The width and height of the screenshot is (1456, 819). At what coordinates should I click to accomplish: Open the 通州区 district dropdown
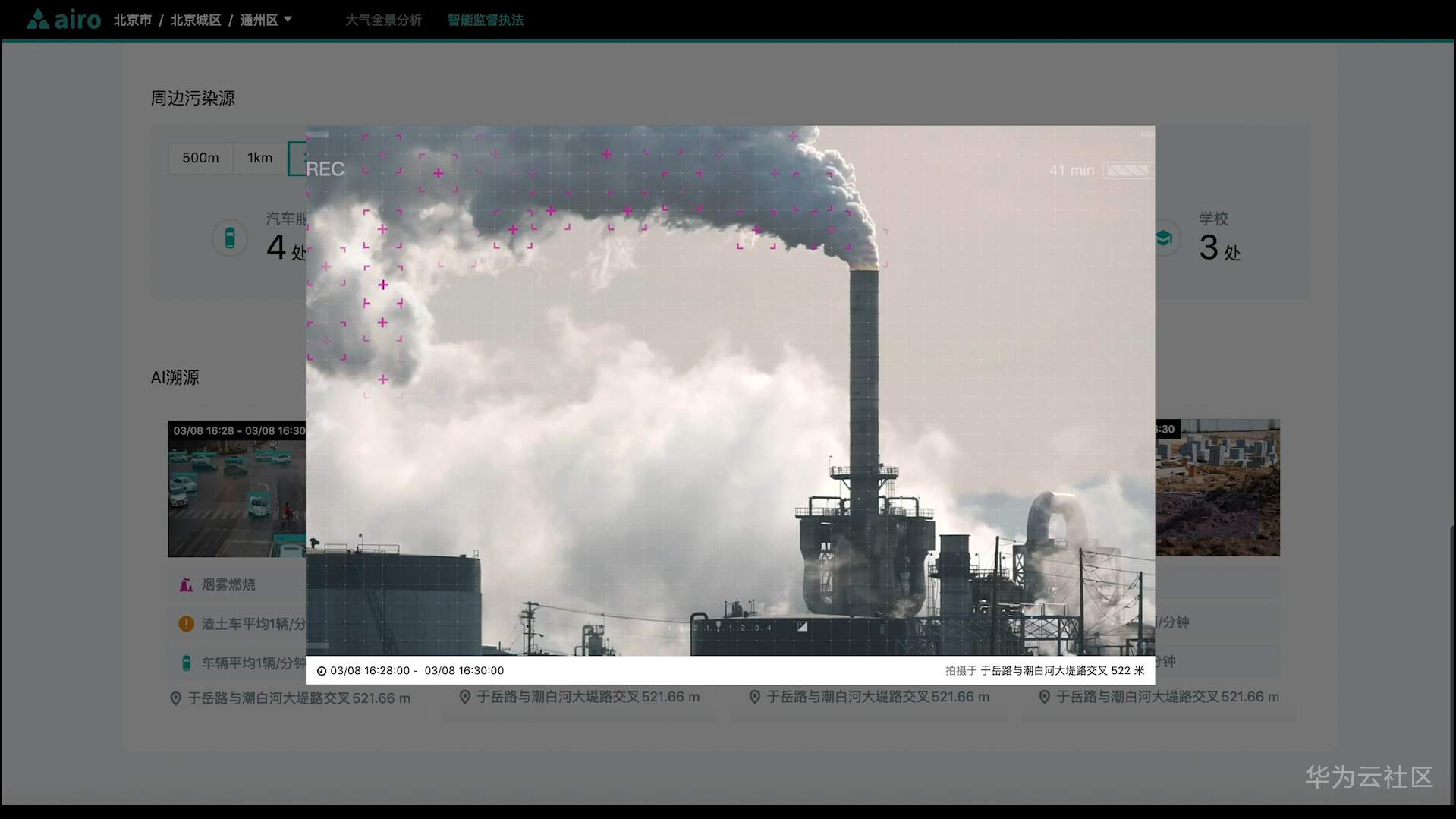click(266, 20)
